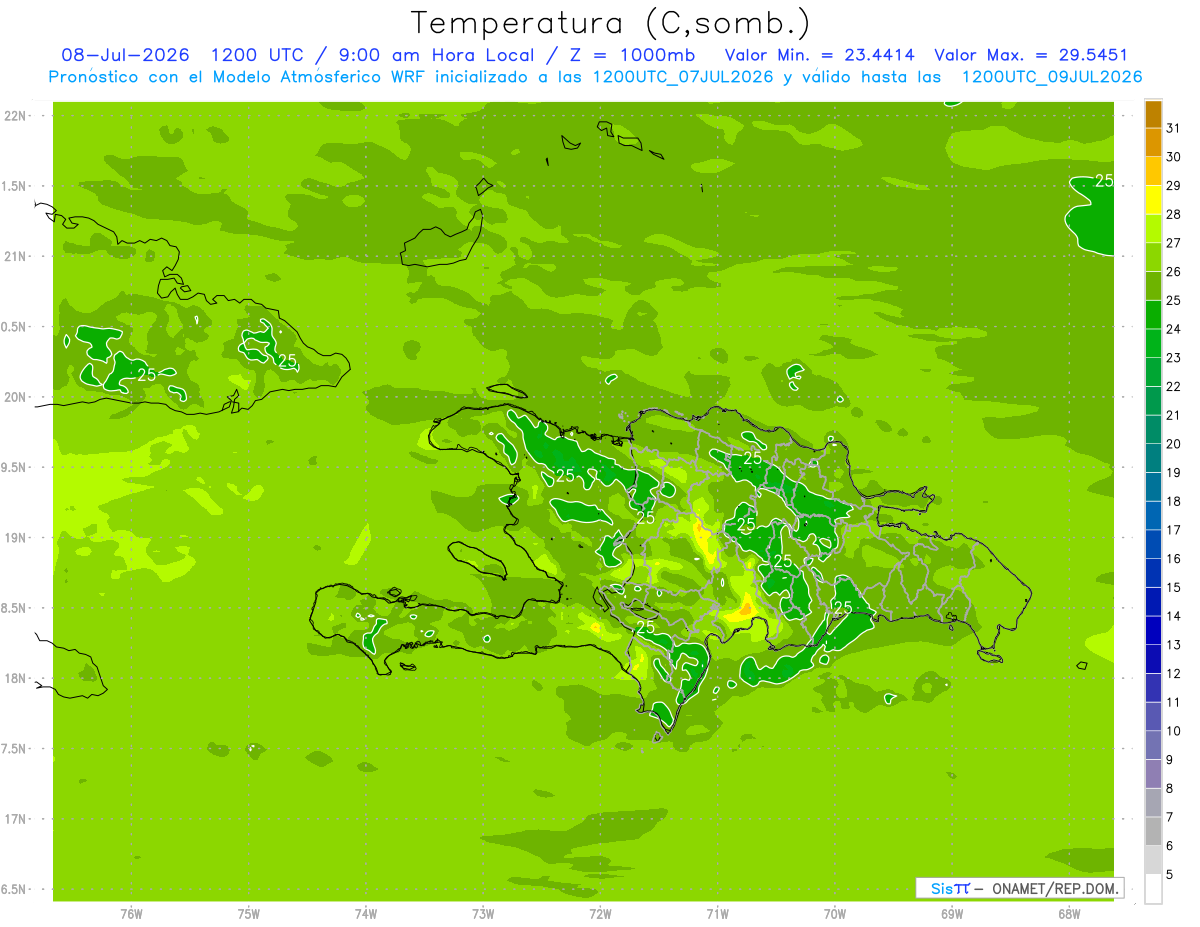Click the "15" colorbar scale value
This screenshot has width=1200, height=927.
coord(1174,588)
